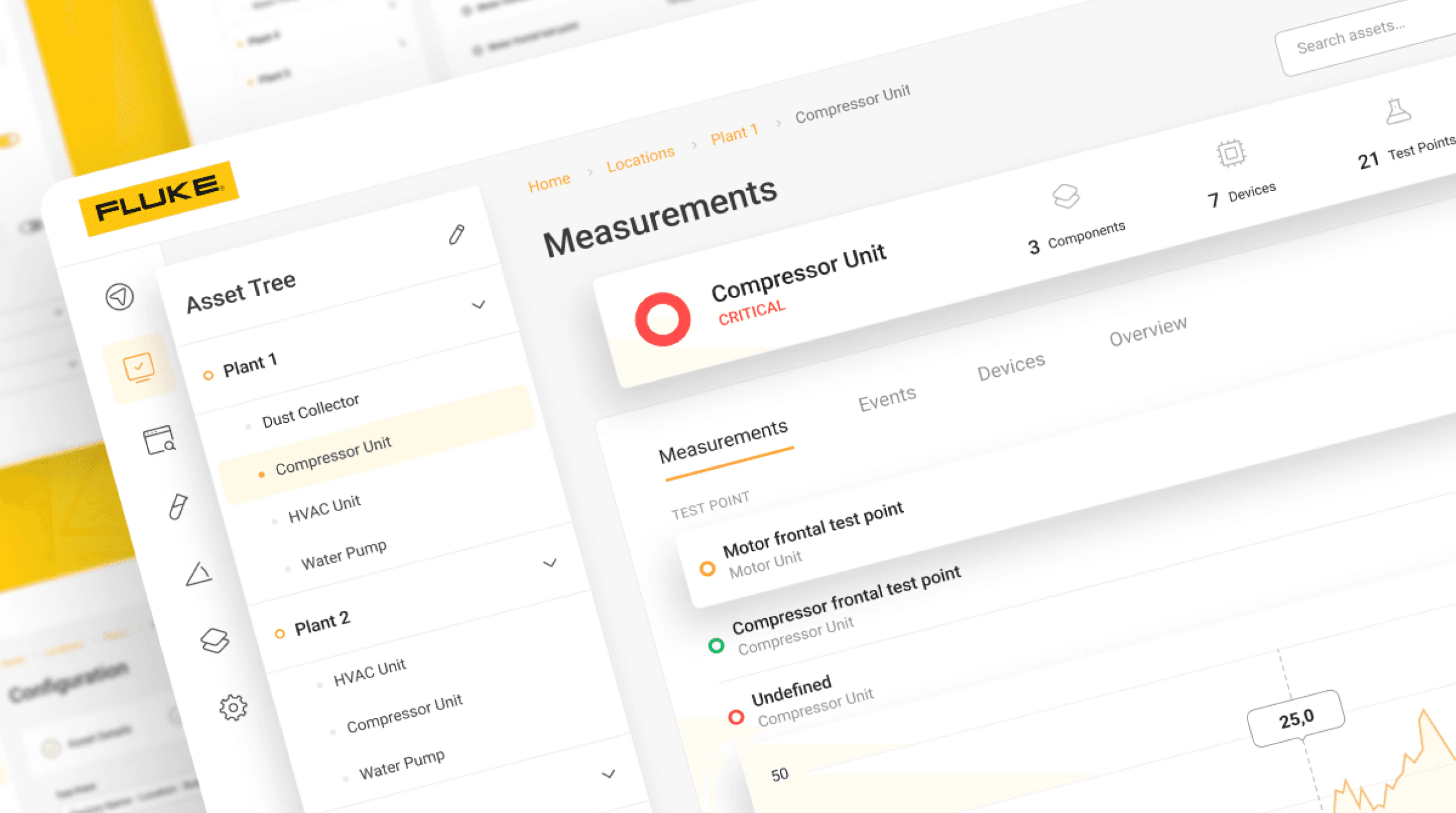Image resolution: width=1456 pixels, height=813 pixels.
Task: Open the test tube icon in sidebar
Action: pos(178,507)
